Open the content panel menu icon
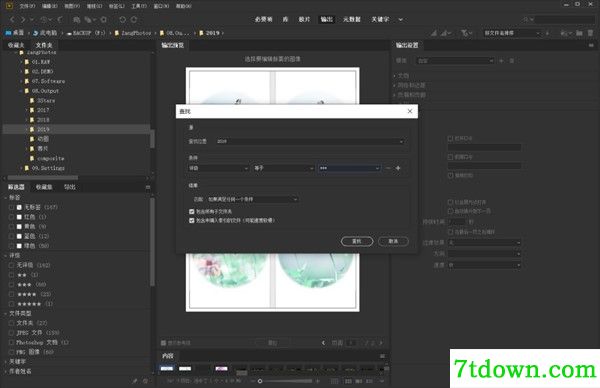Screen dimensions: 600x388 point(382,356)
